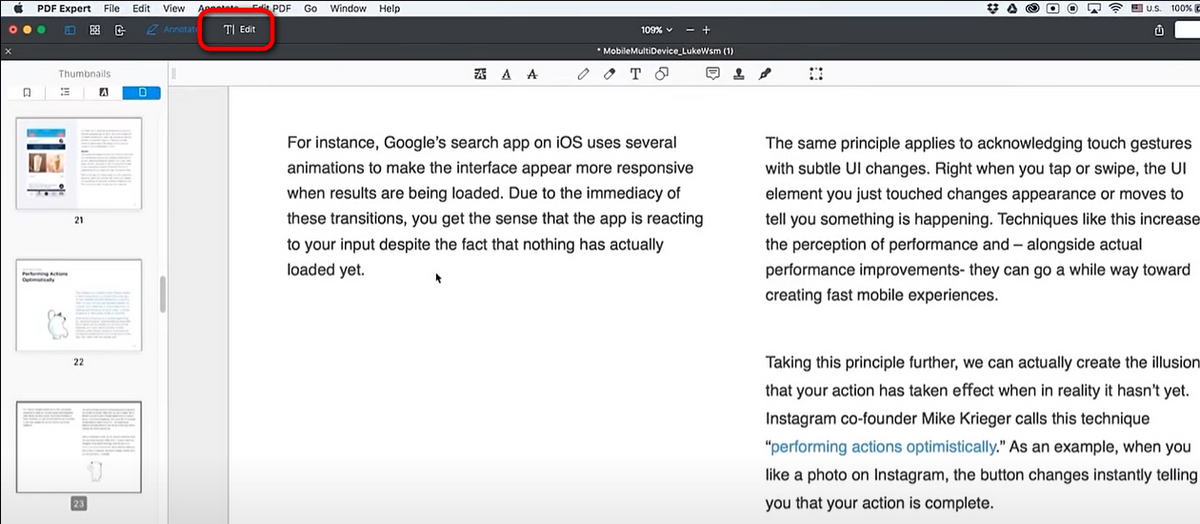
Task: Toggle the left sidebar panel
Action: click(70, 30)
